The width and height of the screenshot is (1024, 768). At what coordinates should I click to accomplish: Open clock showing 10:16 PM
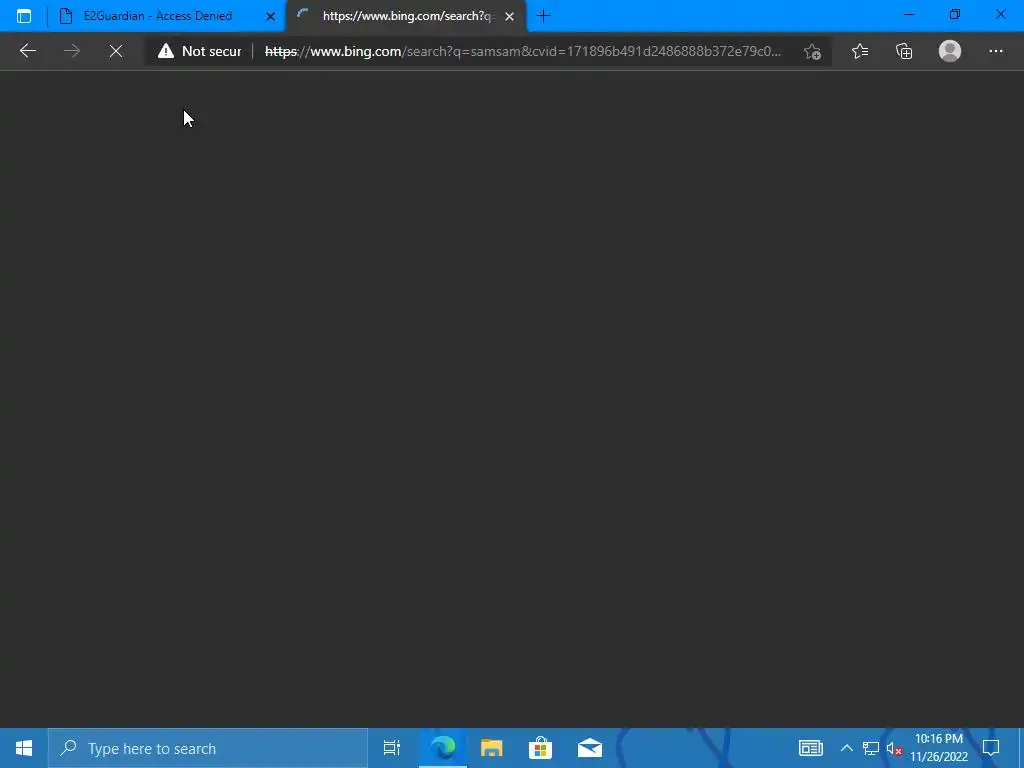click(x=938, y=748)
